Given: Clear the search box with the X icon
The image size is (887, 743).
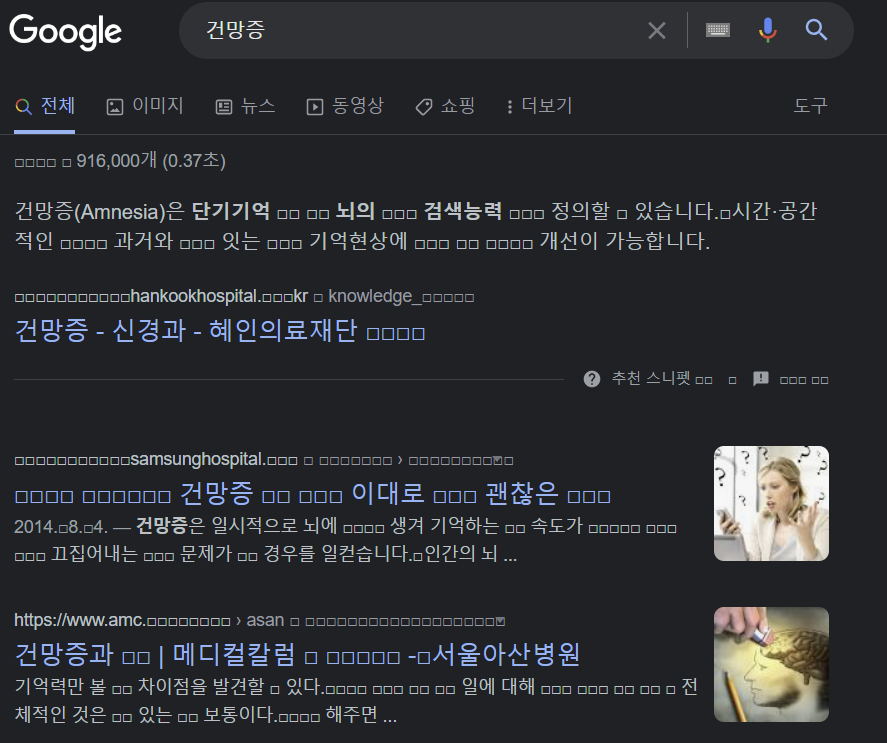Looking at the screenshot, I should (656, 30).
